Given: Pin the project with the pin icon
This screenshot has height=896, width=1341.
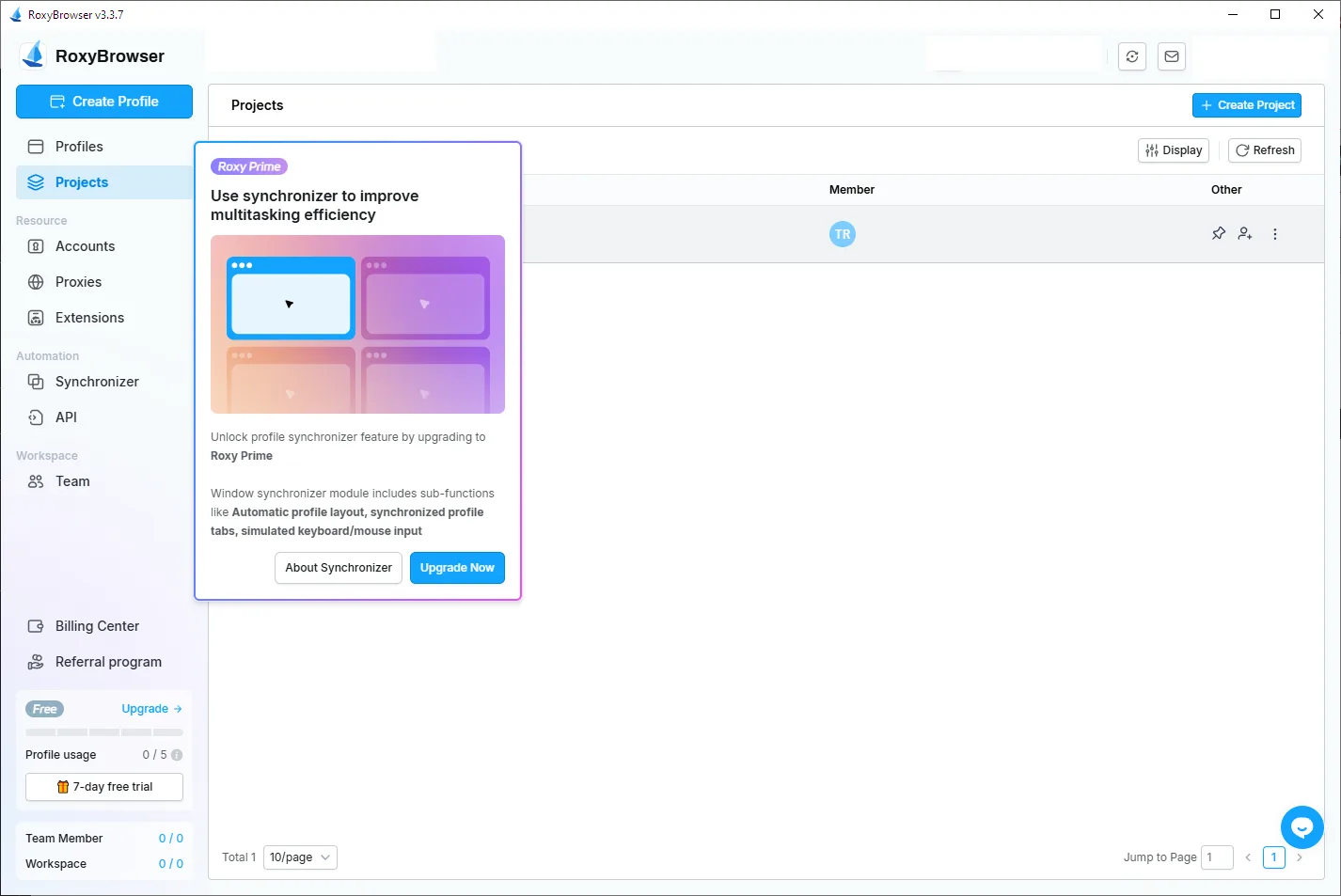Looking at the screenshot, I should click(1219, 233).
